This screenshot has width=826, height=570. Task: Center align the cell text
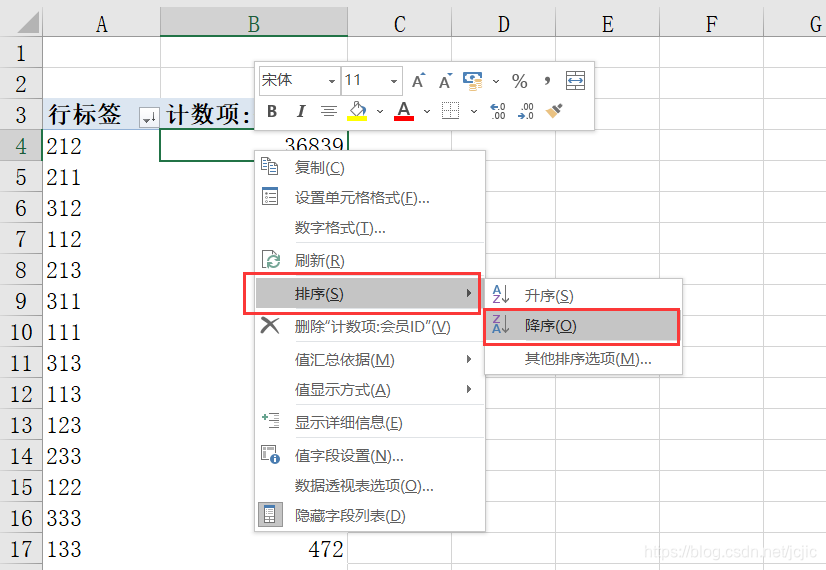tap(329, 111)
